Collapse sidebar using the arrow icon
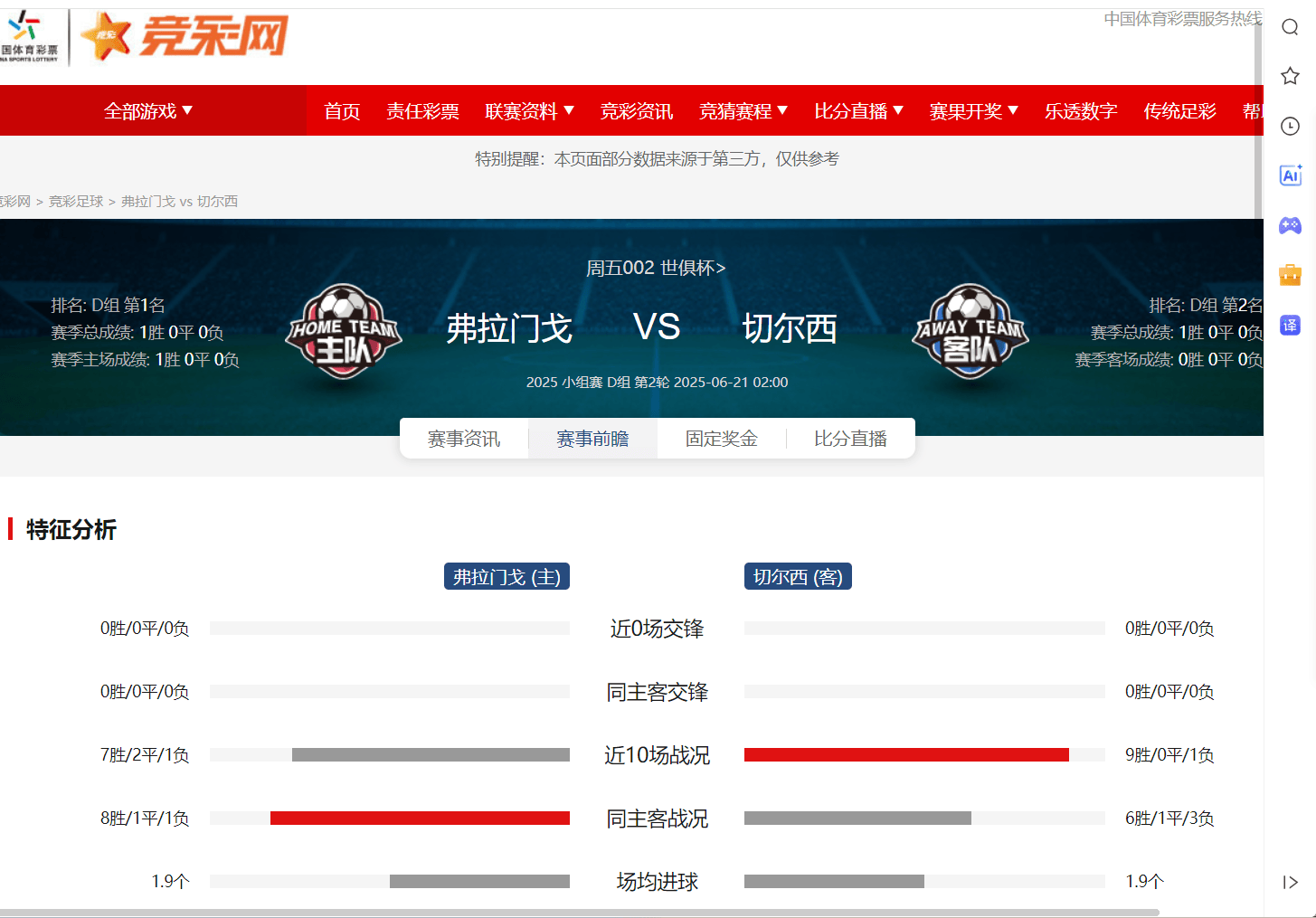This screenshot has width=1316, height=918. pyautogui.click(x=1290, y=882)
